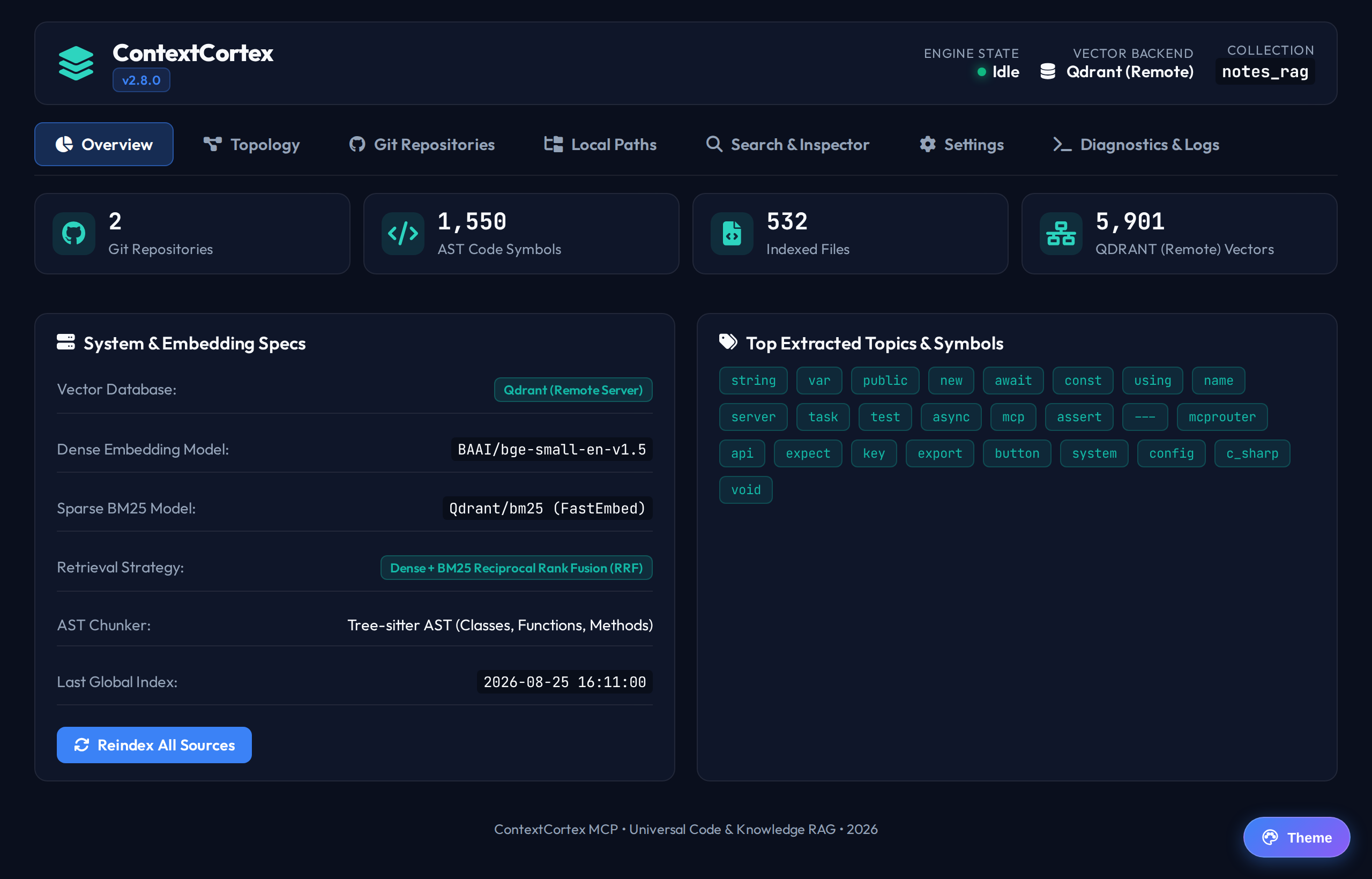Select the 'mcprouter' topic tag
The image size is (1372, 879).
pos(1222,417)
